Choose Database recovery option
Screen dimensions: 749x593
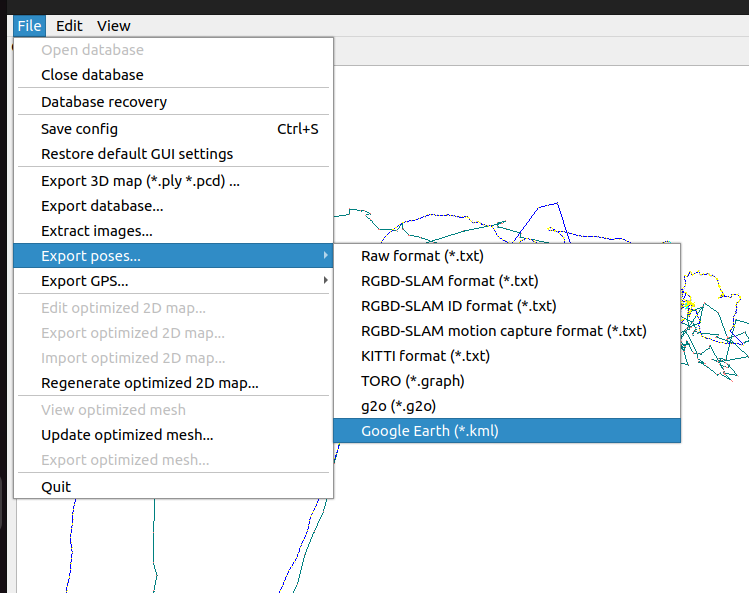pos(104,102)
